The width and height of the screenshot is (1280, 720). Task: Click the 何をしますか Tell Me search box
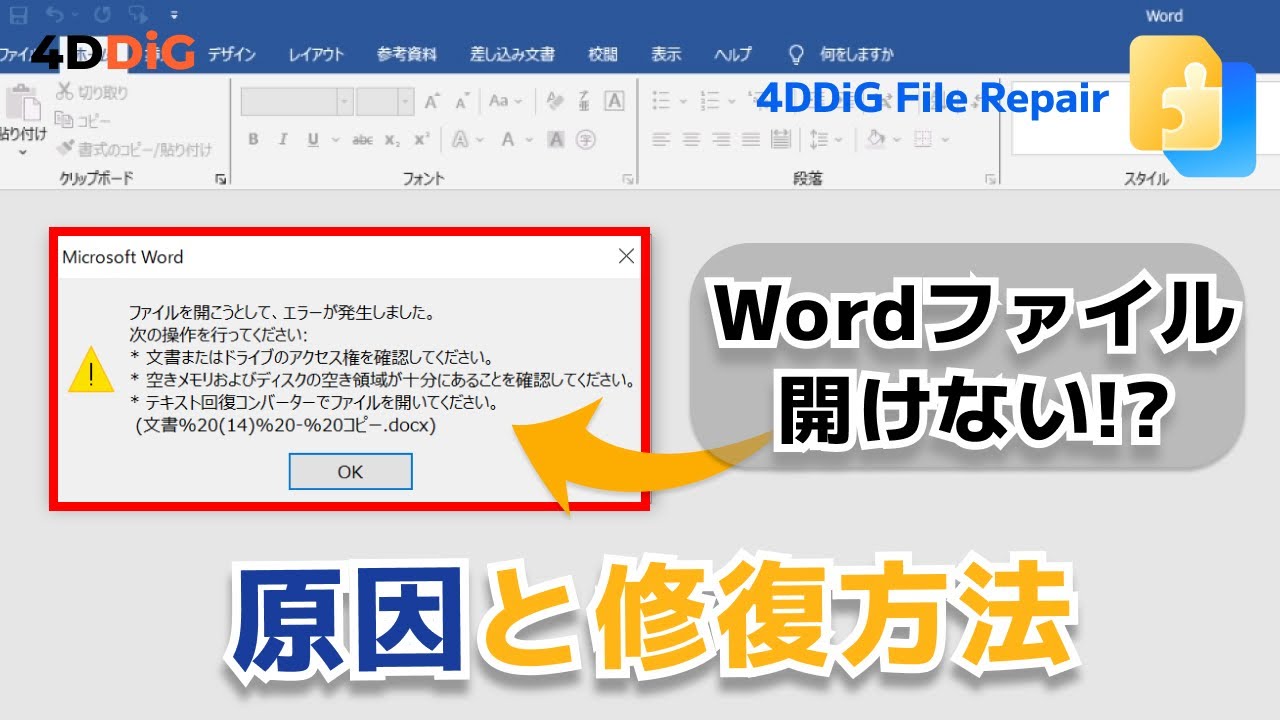(857, 54)
